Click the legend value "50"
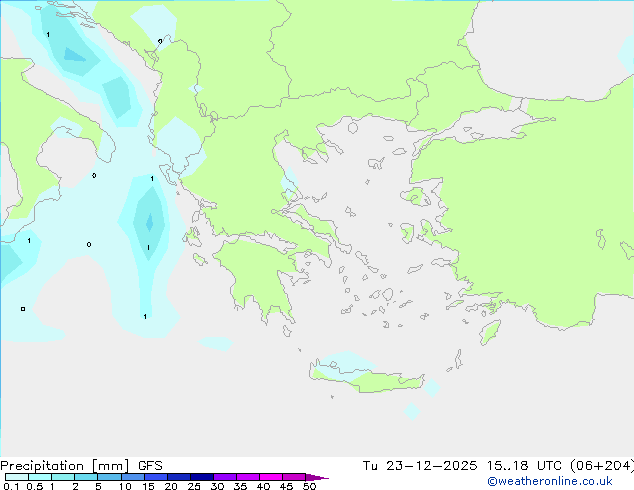Viewport: 634px width, 490px height. point(310,486)
